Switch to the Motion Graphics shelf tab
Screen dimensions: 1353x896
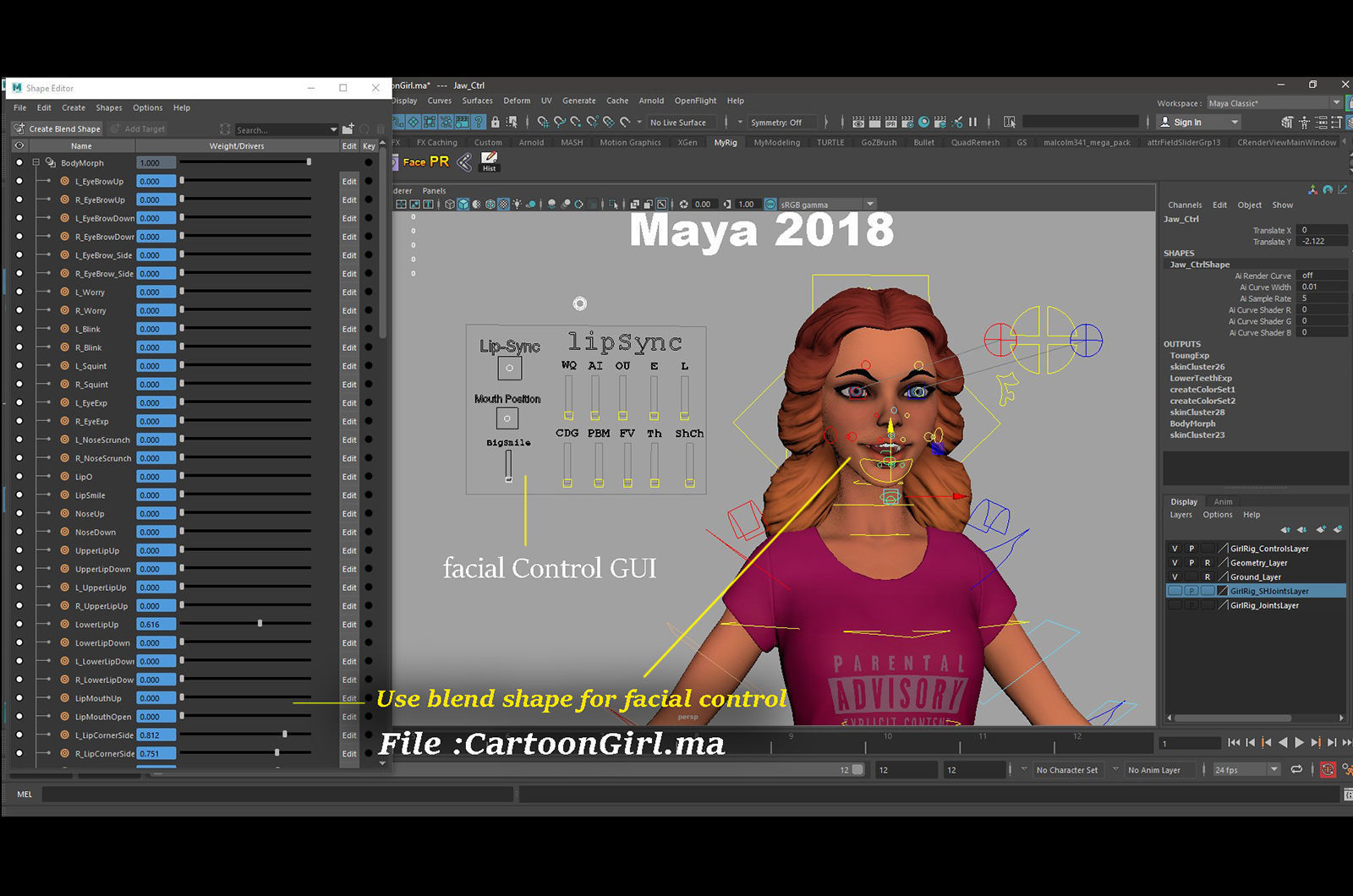click(x=630, y=142)
